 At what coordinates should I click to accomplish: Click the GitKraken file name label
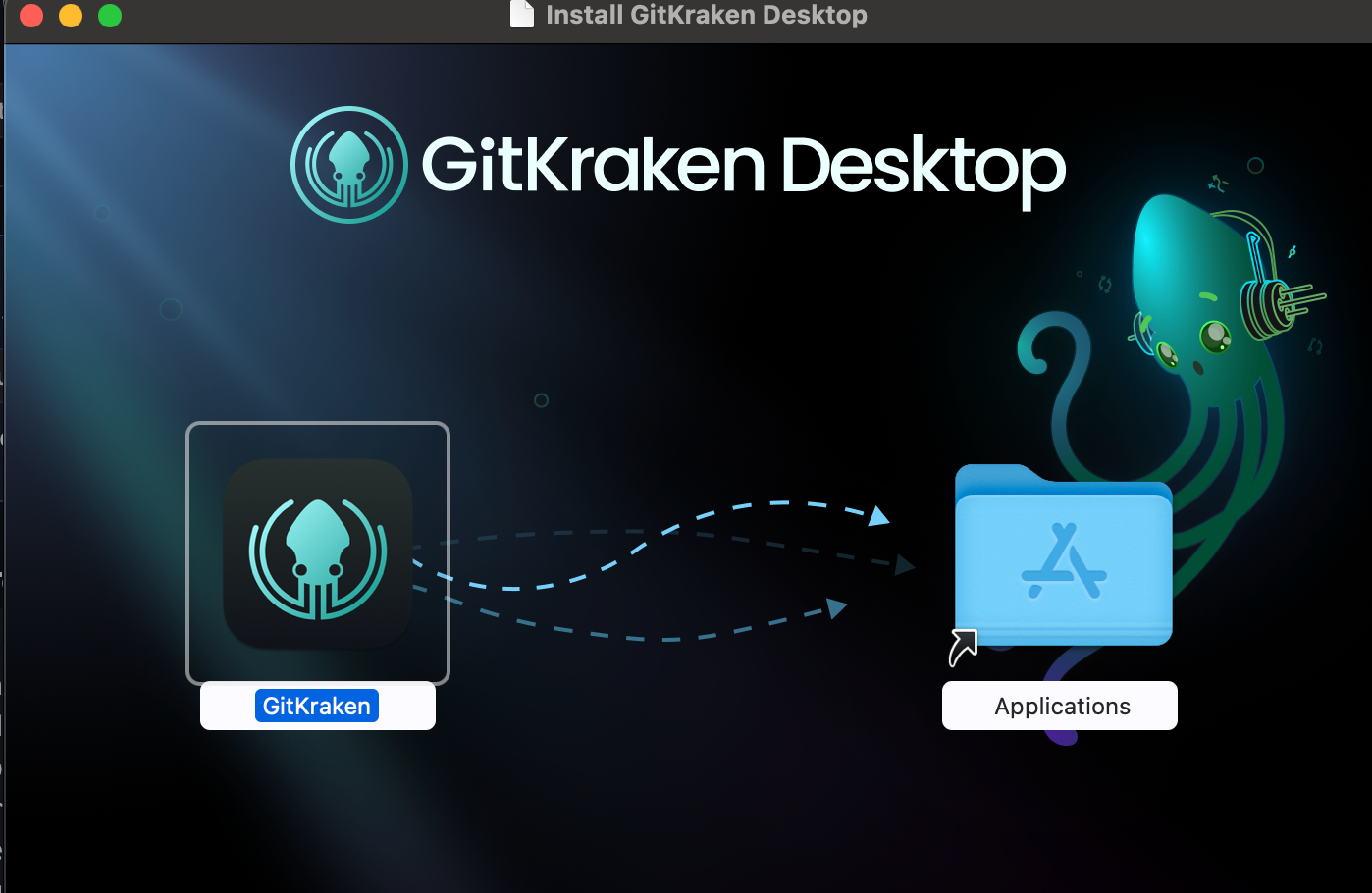click(317, 706)
